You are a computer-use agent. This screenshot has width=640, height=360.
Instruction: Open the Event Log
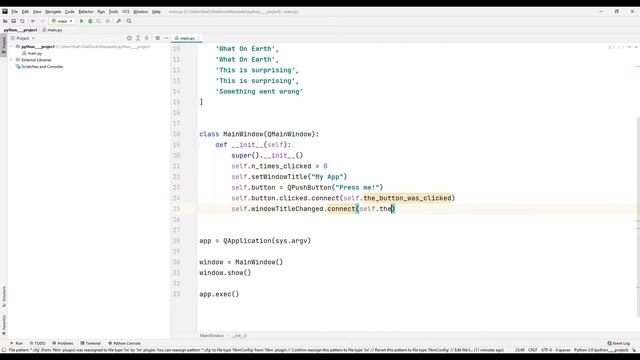(x=619, y=343)
